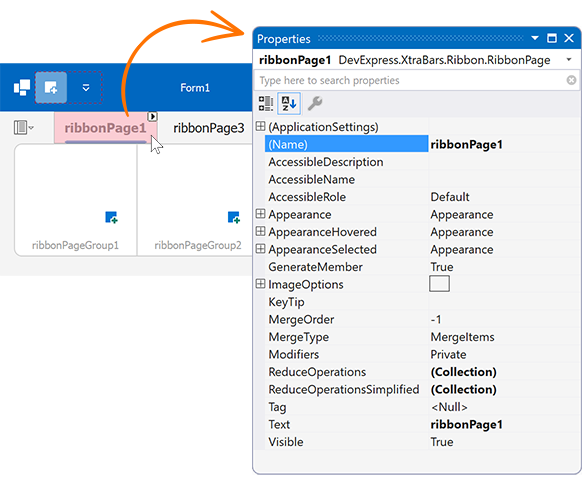The width and height of the screenshot is (582, 485).
Task: Click the add icon in ribbonPageGroup1
Action: (111, 217)
